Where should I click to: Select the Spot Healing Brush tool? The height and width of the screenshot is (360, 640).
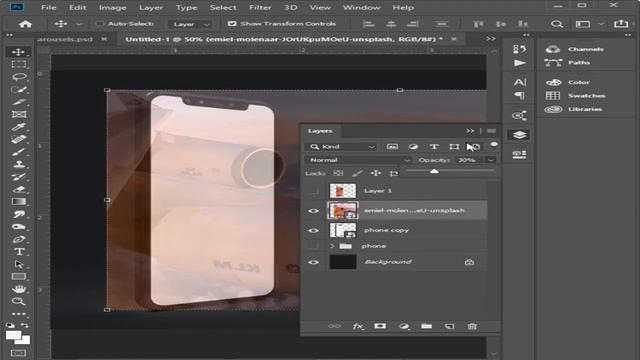[x=18, y=139]
